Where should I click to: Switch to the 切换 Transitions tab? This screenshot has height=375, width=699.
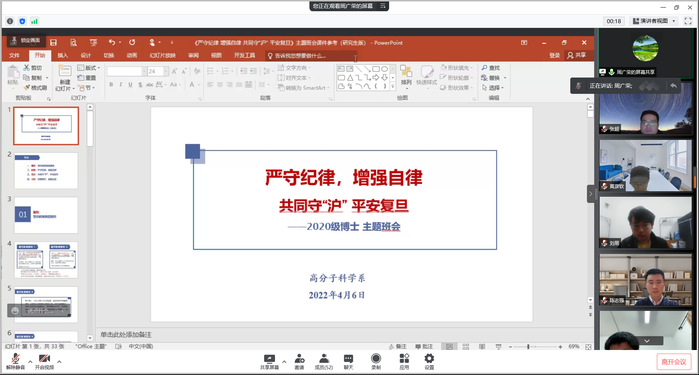[109, 55]
